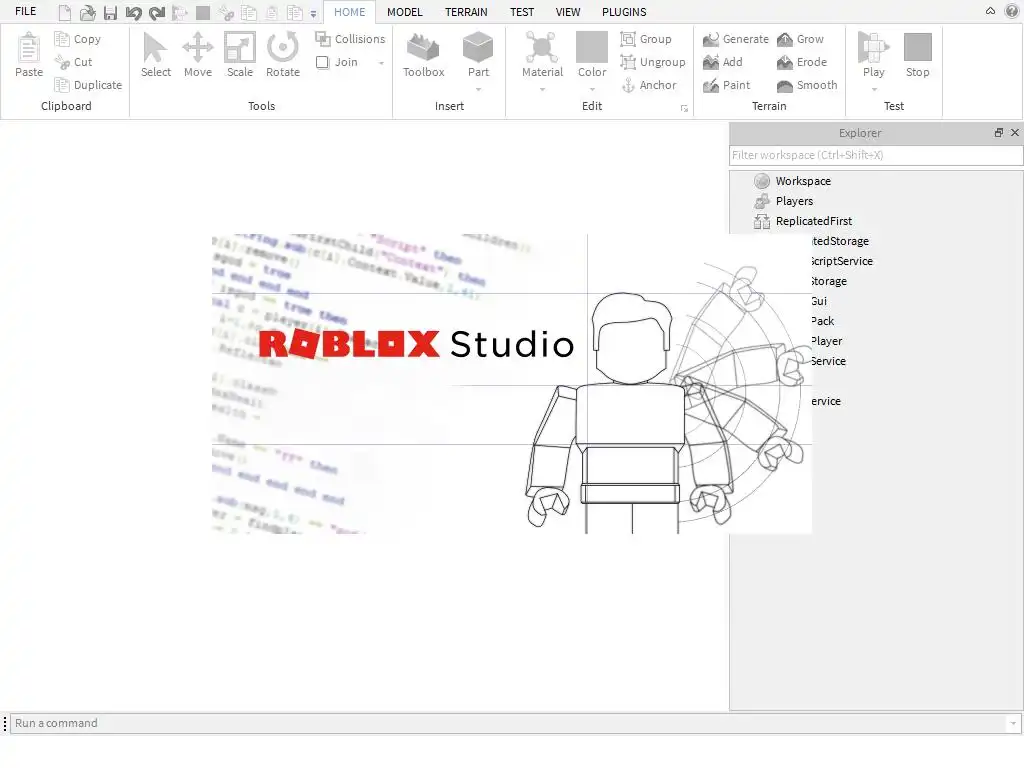Image resolution: width=1024 pixels, height=768 pixels.
Task: Click Generate terrain
Action: tap(735, 39)
